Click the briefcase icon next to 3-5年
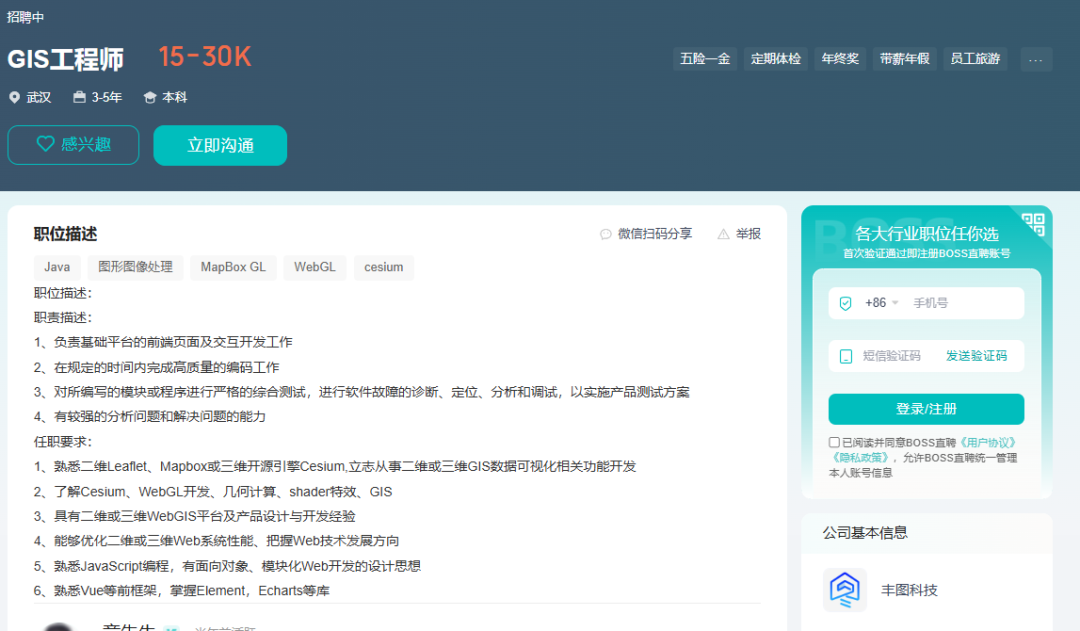This screenshot has width=1080, height=631. (79, 96)
